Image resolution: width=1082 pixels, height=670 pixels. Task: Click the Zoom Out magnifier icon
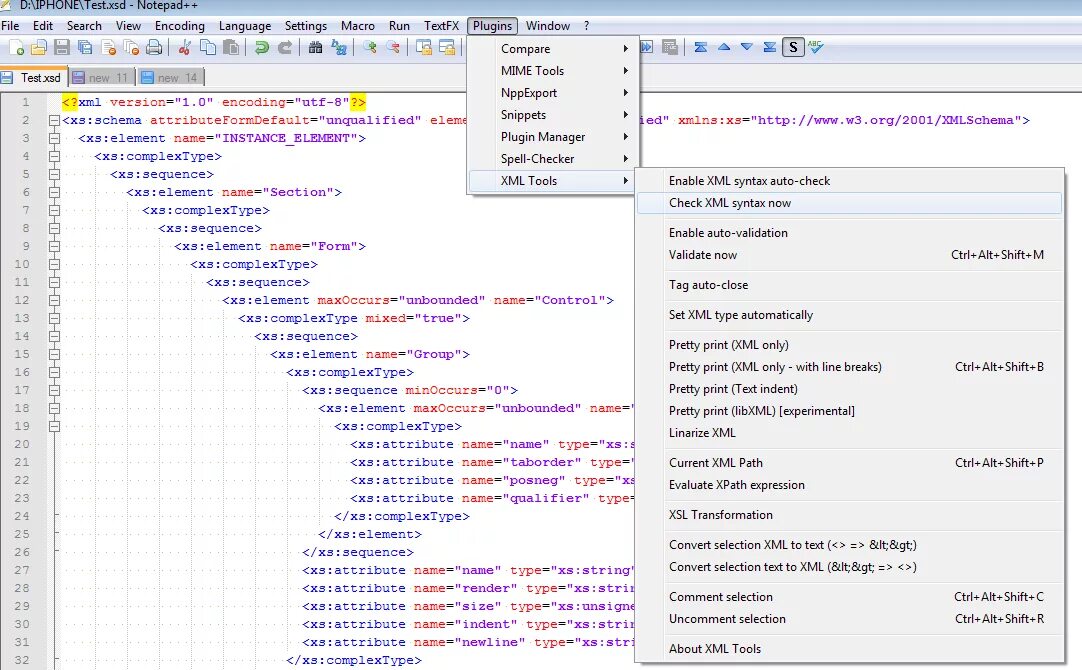tap(393, 48)
